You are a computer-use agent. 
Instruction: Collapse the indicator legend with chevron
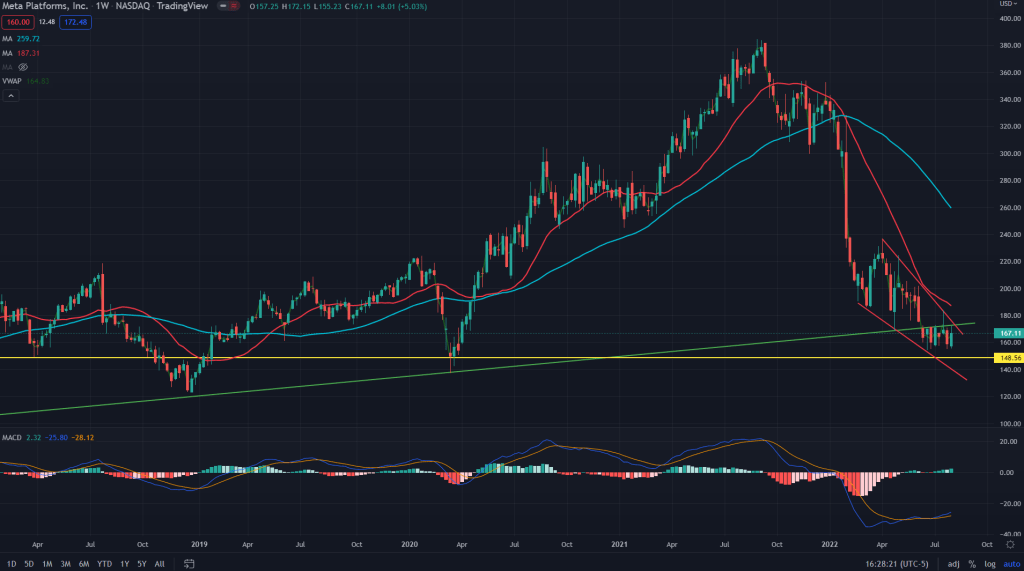click(x=11, y=95)
